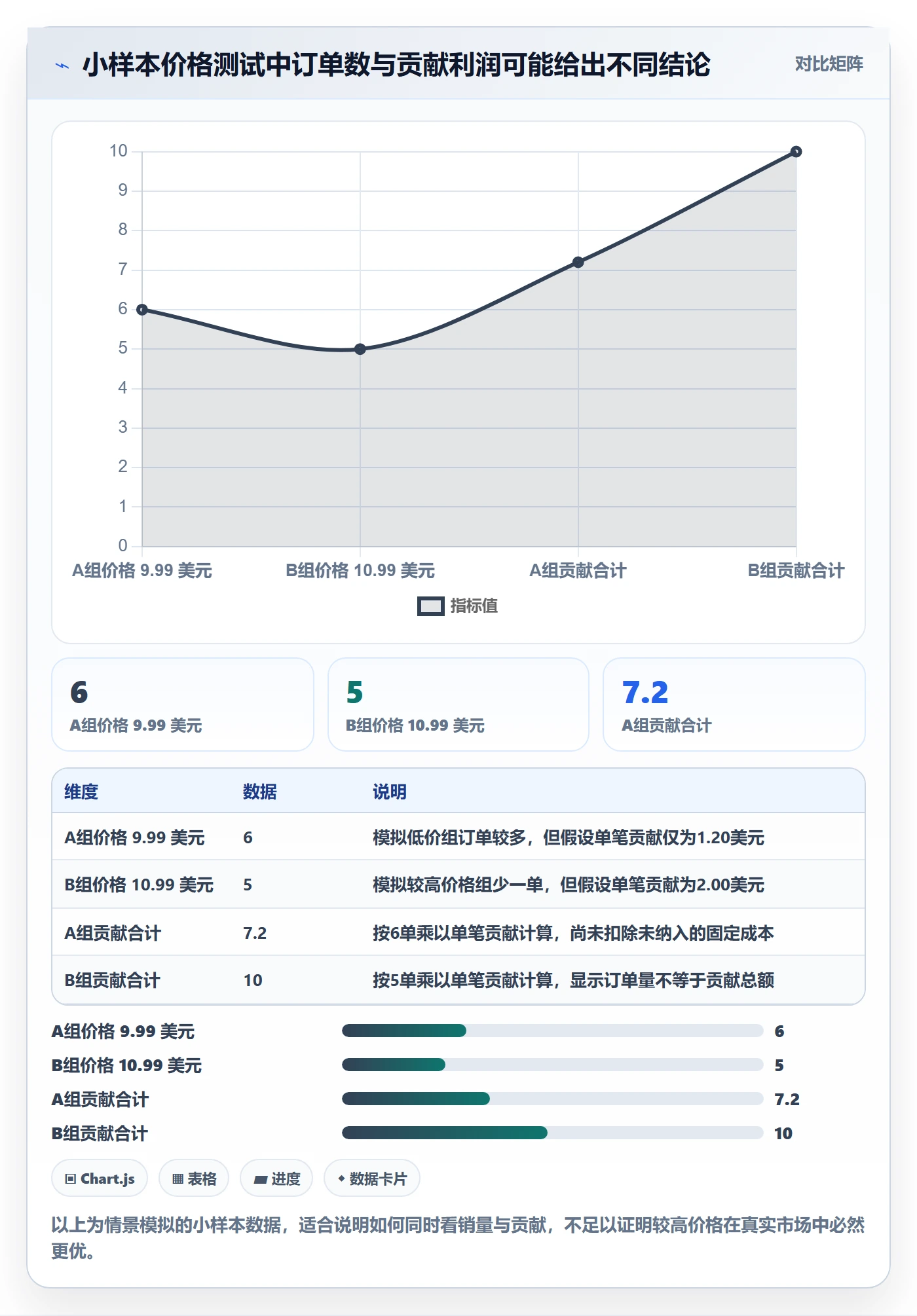This screenshot has width=917, height=1316.
Task: Click the 说明 column header in the table
Action: coord(390,792)
